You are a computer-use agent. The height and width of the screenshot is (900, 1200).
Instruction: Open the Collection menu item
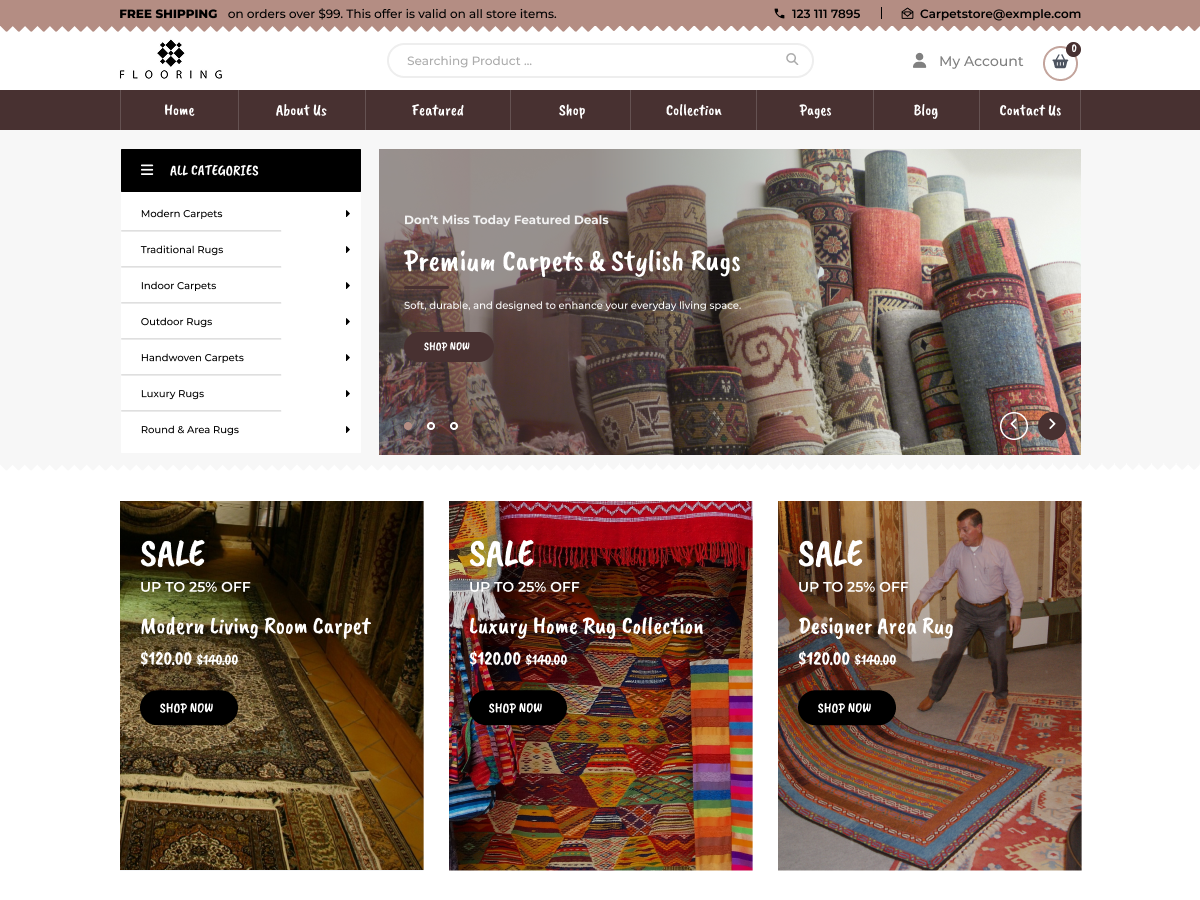click(x=693, y=110)
